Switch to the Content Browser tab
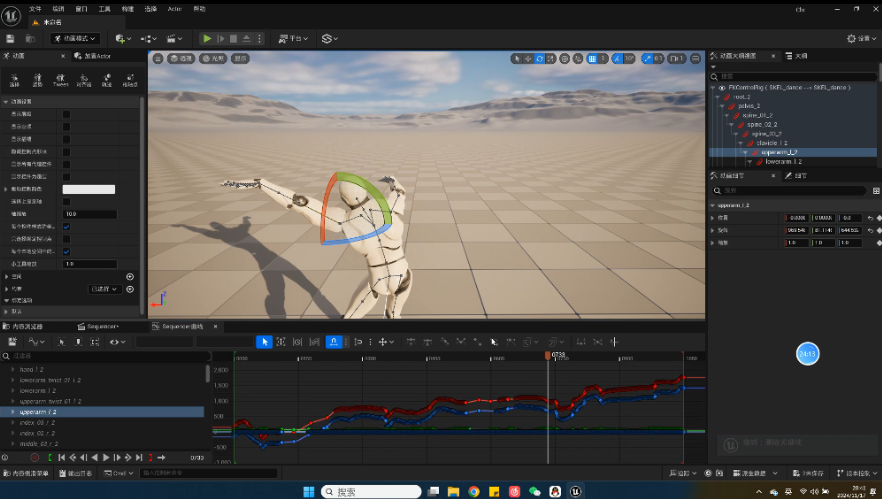This screenshot has width=882, height=499. pyautogui.click(x=23, y=326)
